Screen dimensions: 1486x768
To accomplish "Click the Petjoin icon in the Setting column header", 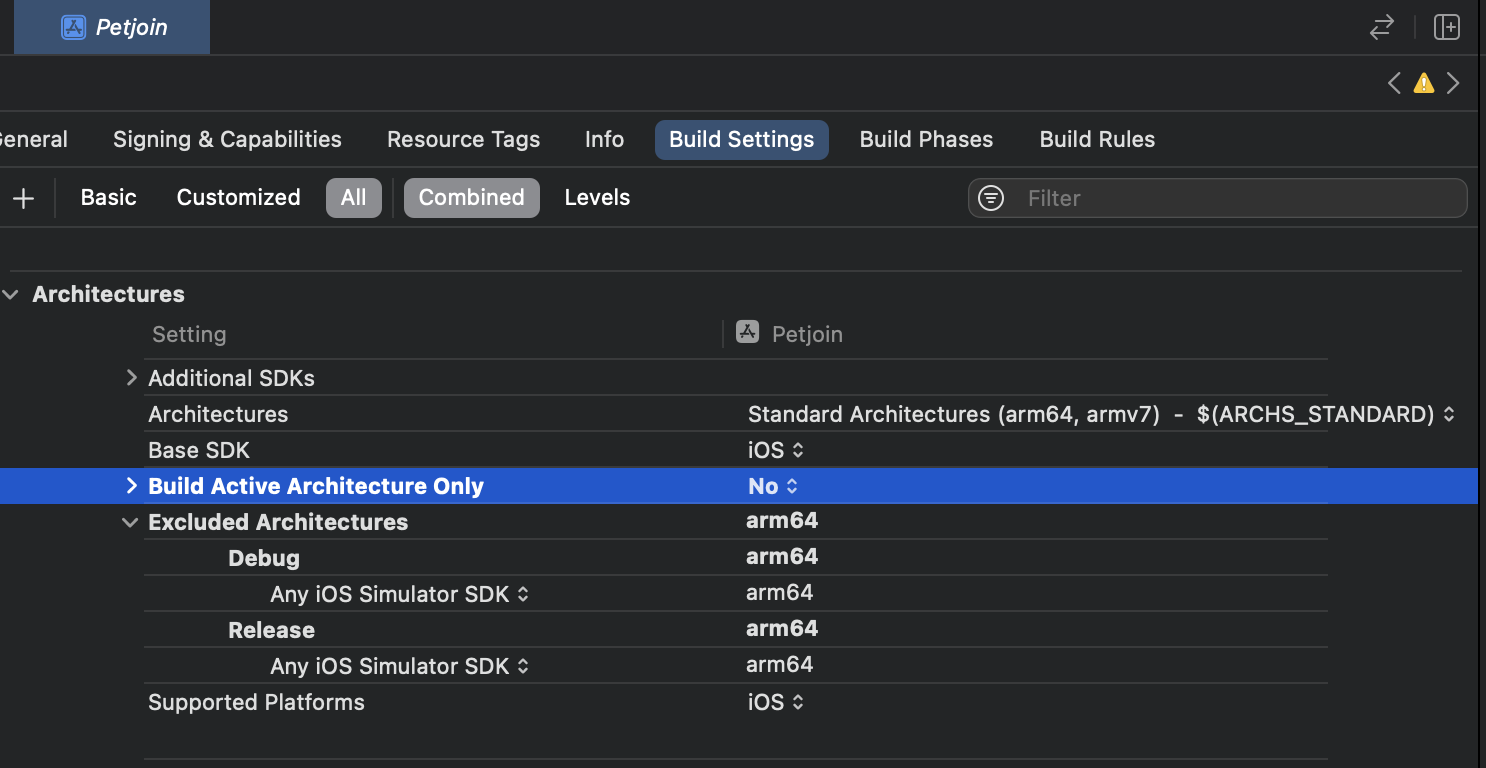I will 748,331.
